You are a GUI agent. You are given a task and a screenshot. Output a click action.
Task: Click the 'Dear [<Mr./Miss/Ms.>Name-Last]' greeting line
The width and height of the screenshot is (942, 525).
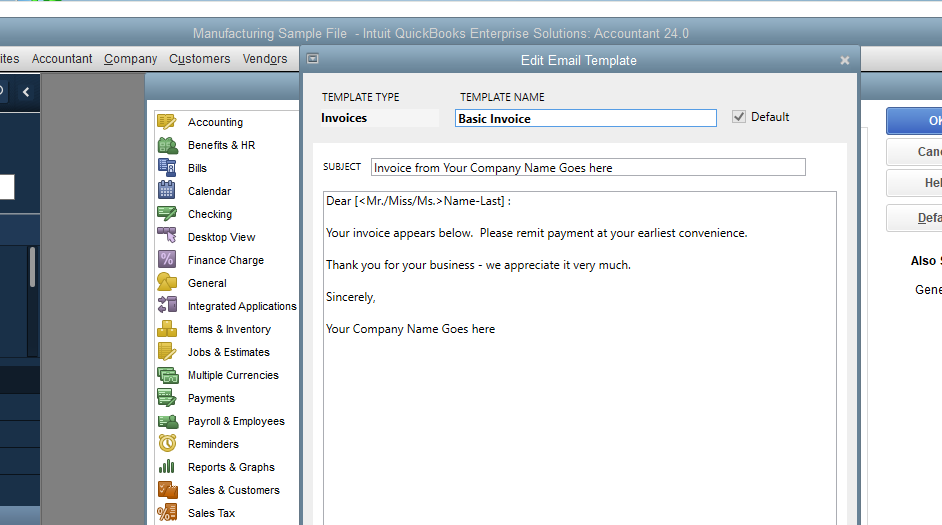click(418, 201)
